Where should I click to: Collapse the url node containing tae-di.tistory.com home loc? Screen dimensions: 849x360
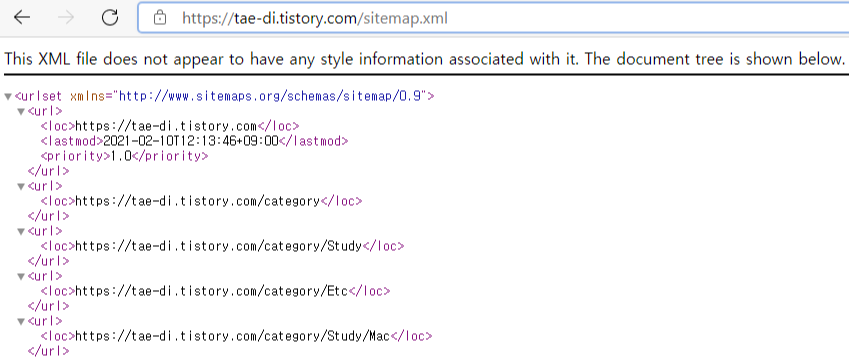[x=21, y=112]
